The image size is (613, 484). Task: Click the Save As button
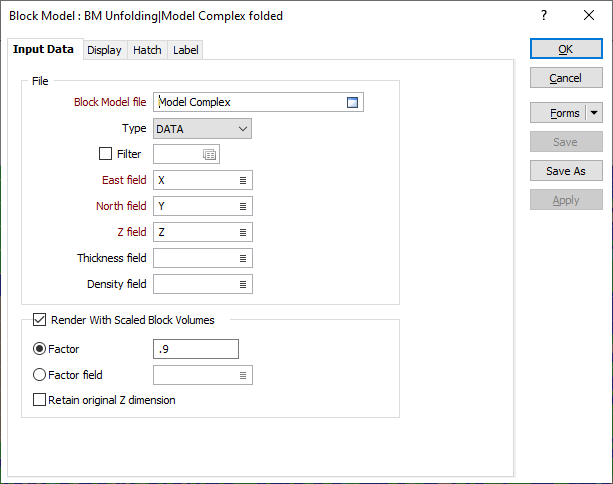click(x=566, y=171)
